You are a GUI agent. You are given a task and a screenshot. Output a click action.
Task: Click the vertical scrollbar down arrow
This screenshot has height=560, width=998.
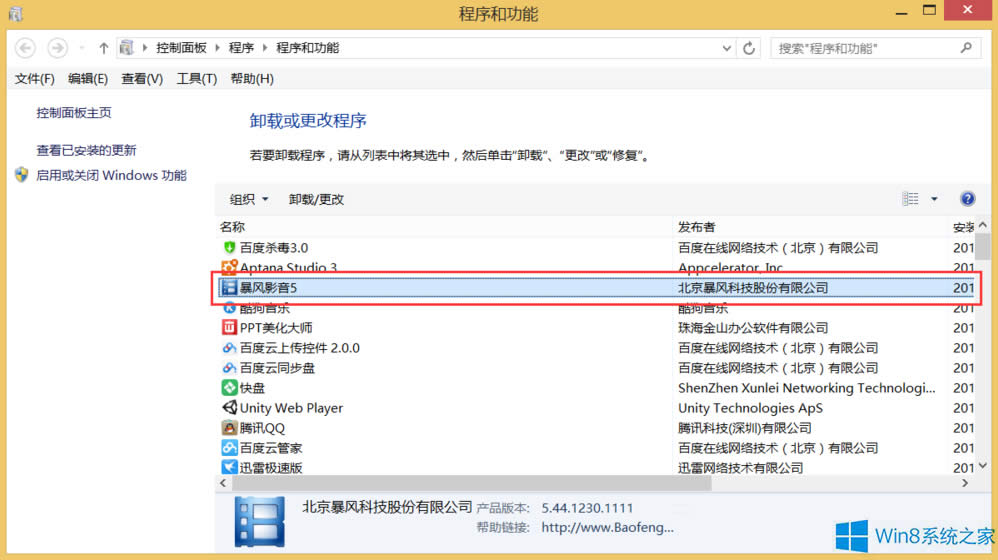click(x=983, y=466)
